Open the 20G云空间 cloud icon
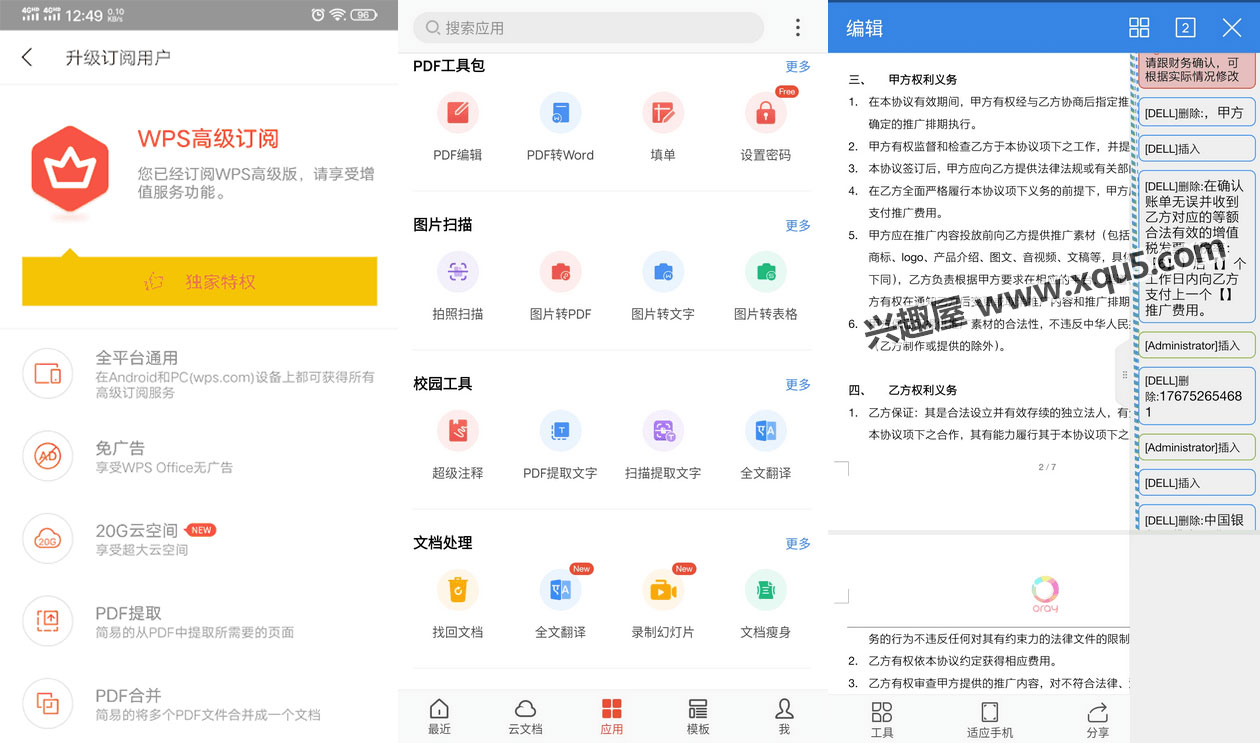Viewport: 1260px width, 743px height. [x=47, y=539]
